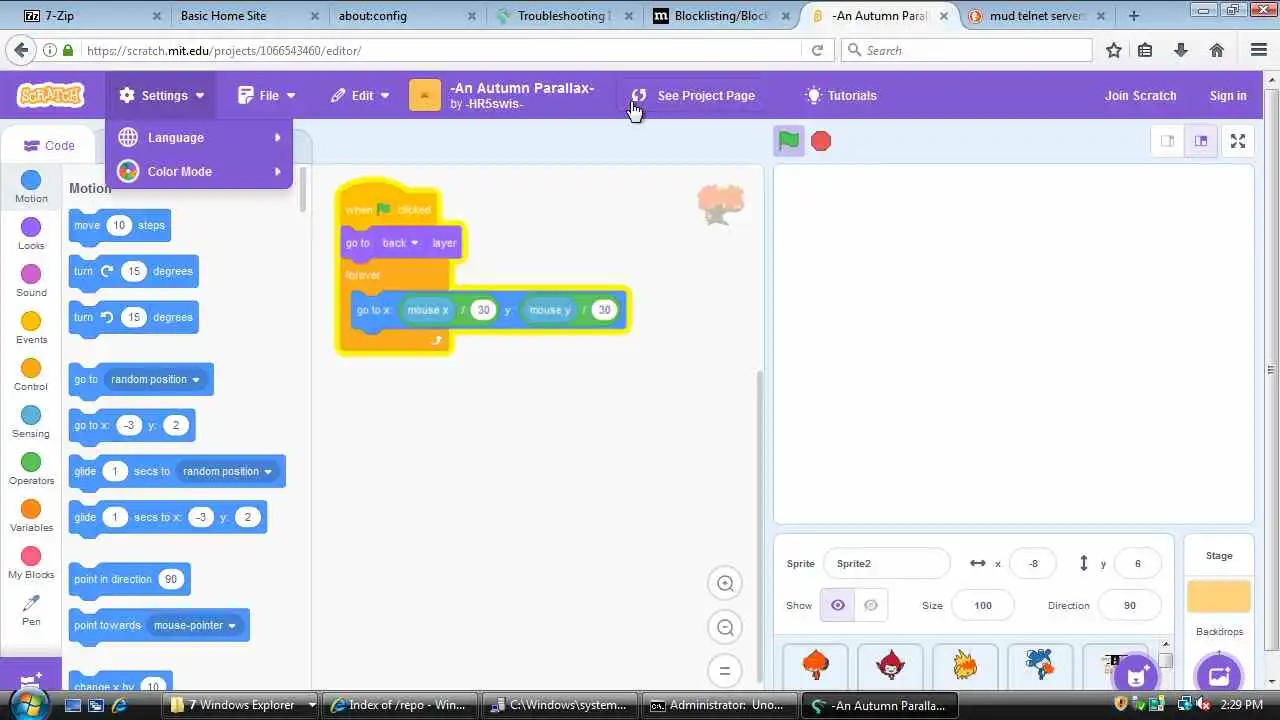Select the Events block category
The image size is (1280, 720).
coord(31,328)
